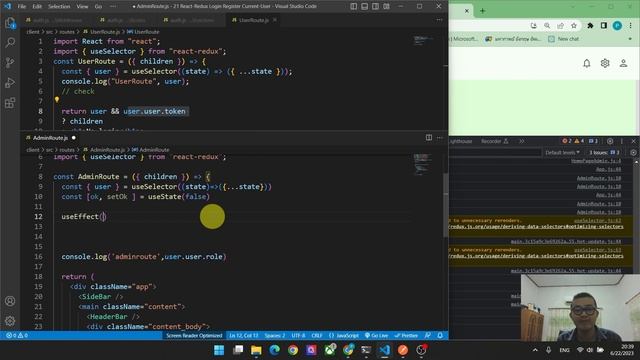Open the Windows Start button
This screenshot has width=640, height=360.
point(219,350)
